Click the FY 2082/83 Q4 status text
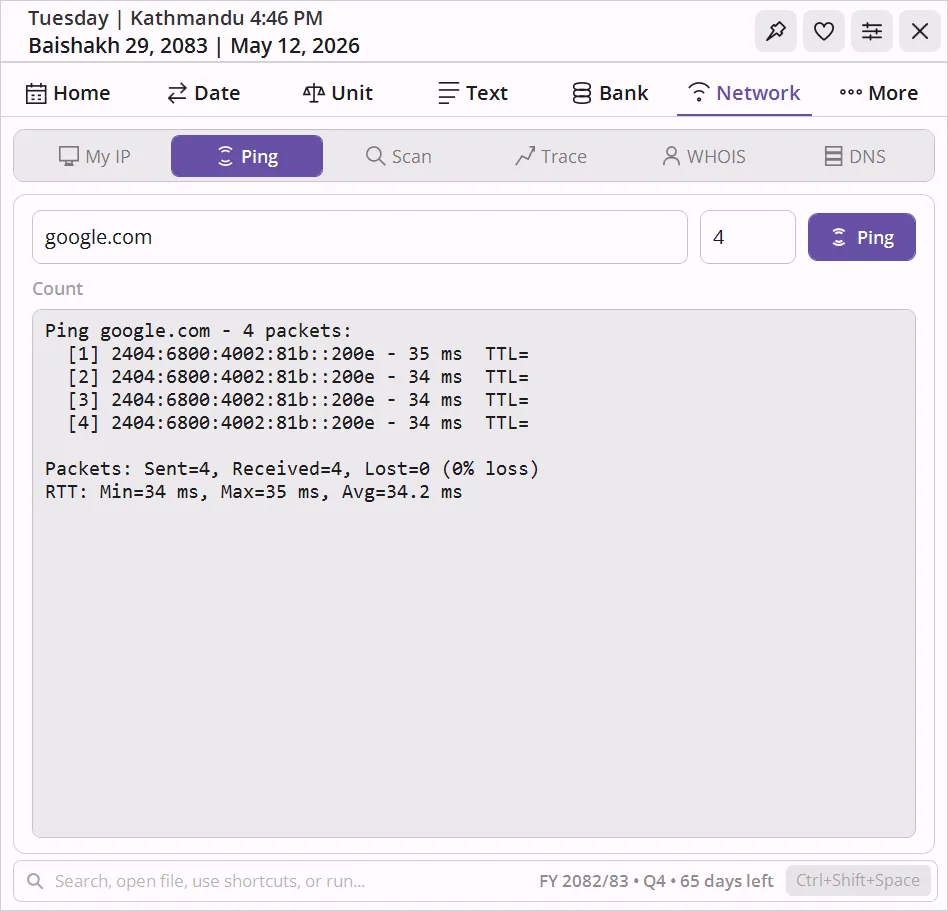Screen dimensions: 948x911 [656, 881]
